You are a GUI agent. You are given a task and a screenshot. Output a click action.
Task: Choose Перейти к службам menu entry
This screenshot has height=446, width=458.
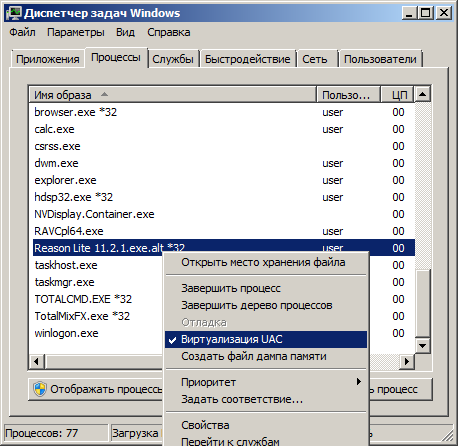tap(266, 441)
